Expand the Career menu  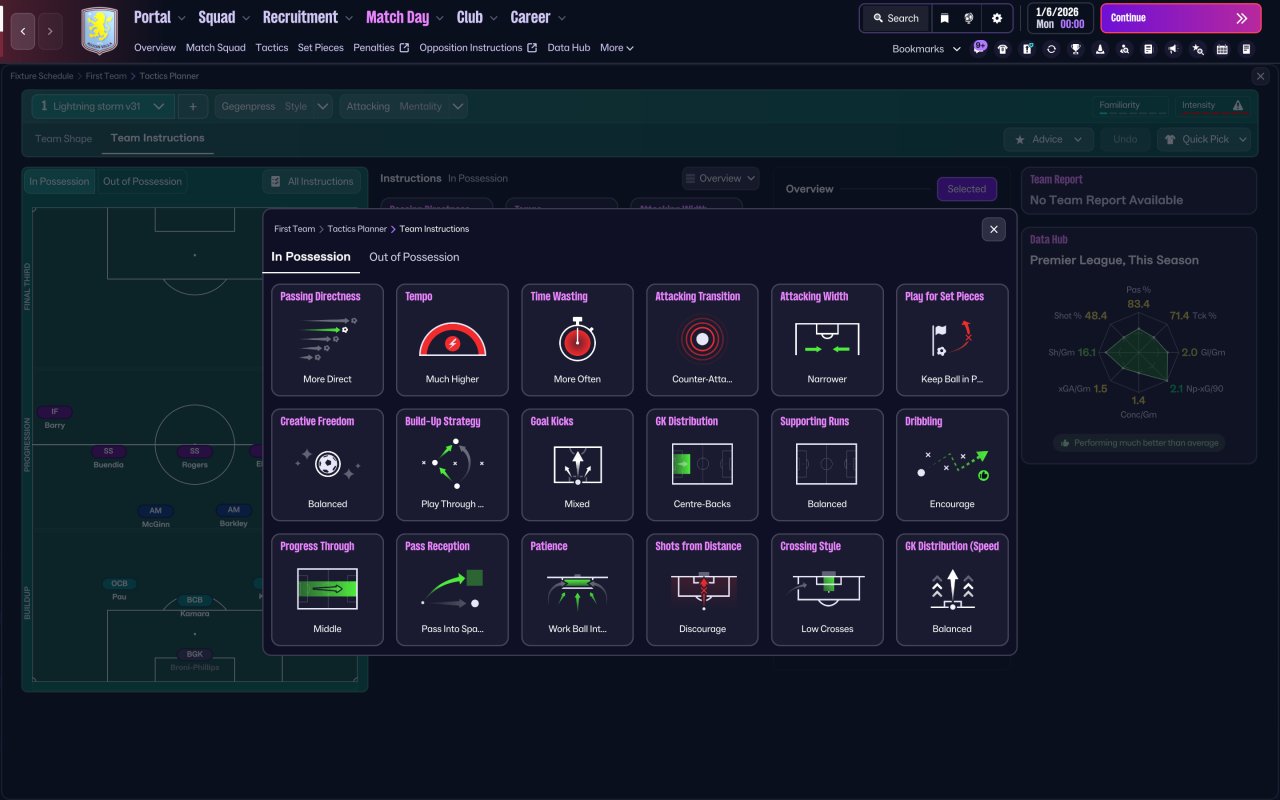coord(538,17)
